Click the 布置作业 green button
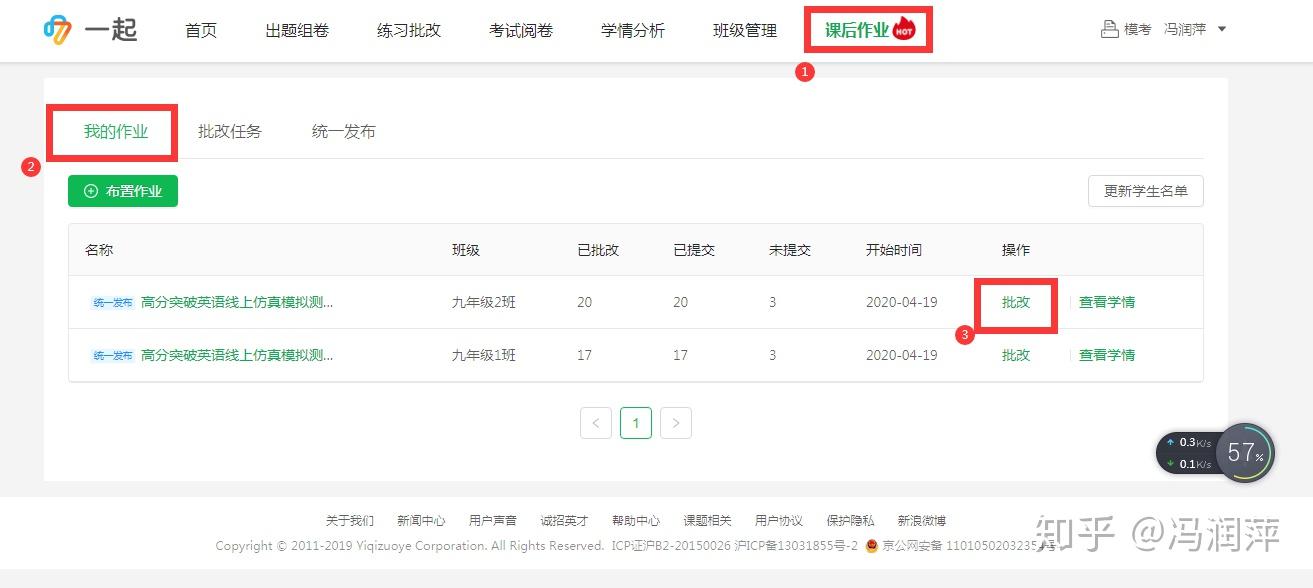1313x588 pixels. (123, 191)
